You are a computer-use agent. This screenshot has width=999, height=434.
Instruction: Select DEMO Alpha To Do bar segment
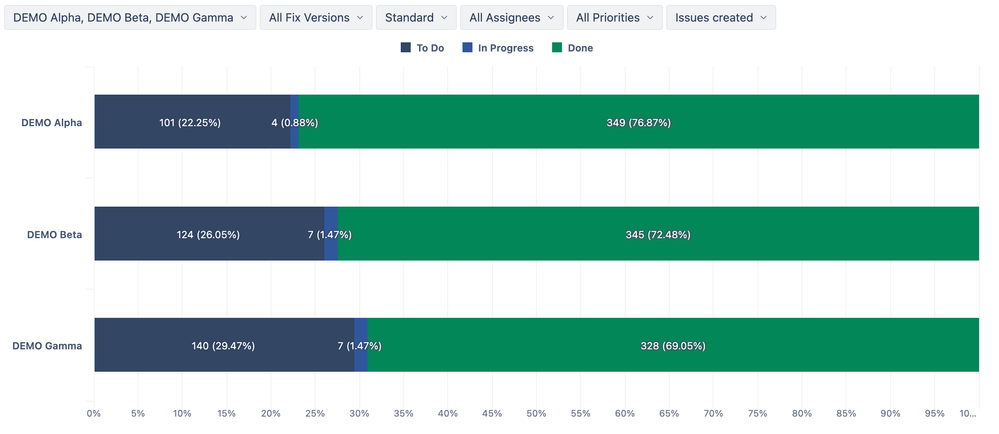192,122
